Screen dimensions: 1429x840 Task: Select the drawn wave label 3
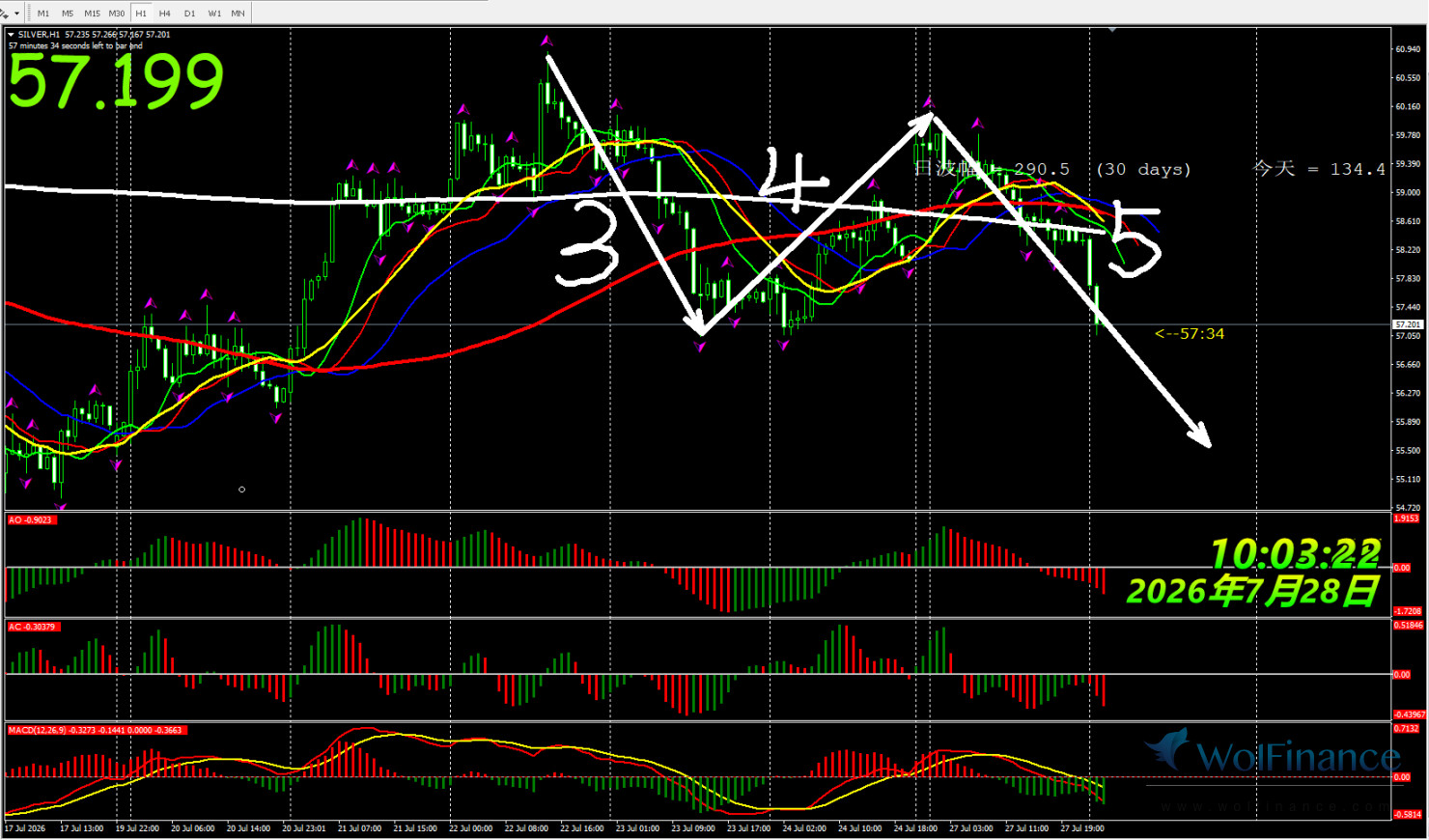587,241
